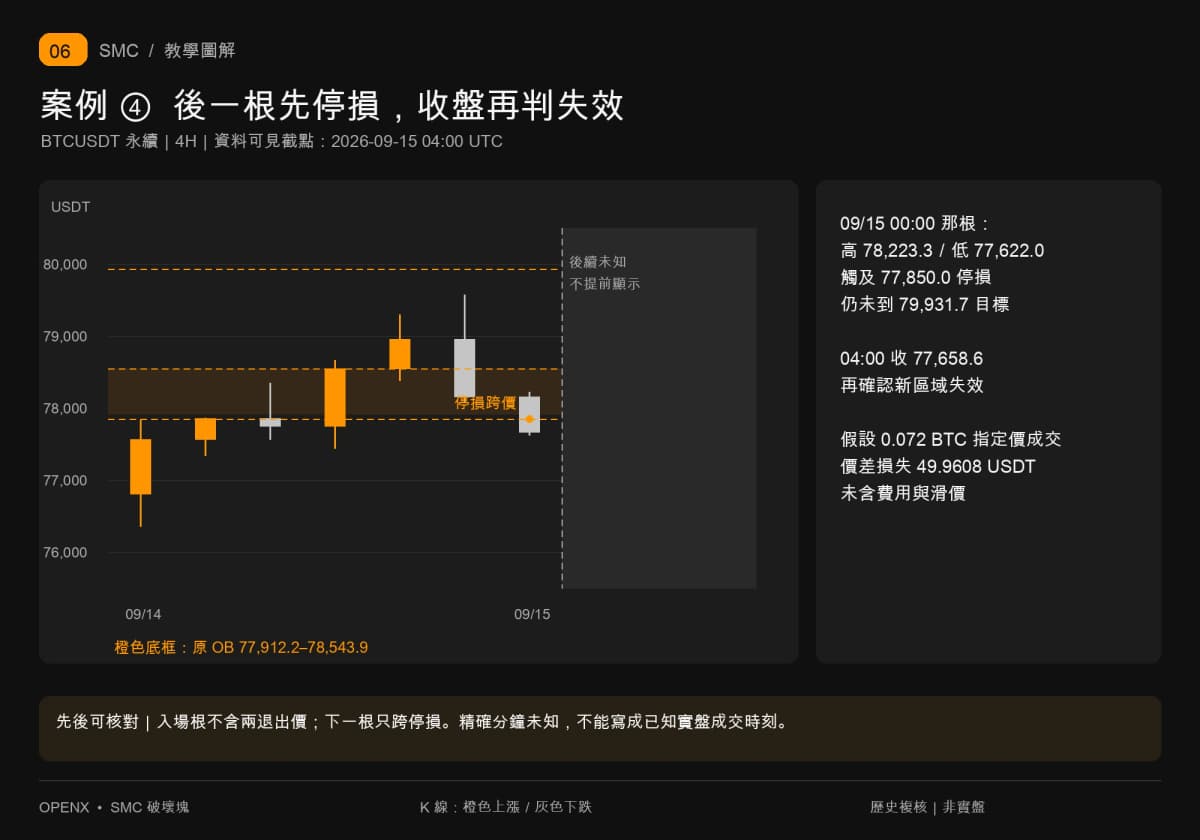The height and width of the screenshot is (840, 1200).
Task: Click the legend 橙色底框：原 OB 77,912.2–78,543.9
Action: [x=241, y=648]
